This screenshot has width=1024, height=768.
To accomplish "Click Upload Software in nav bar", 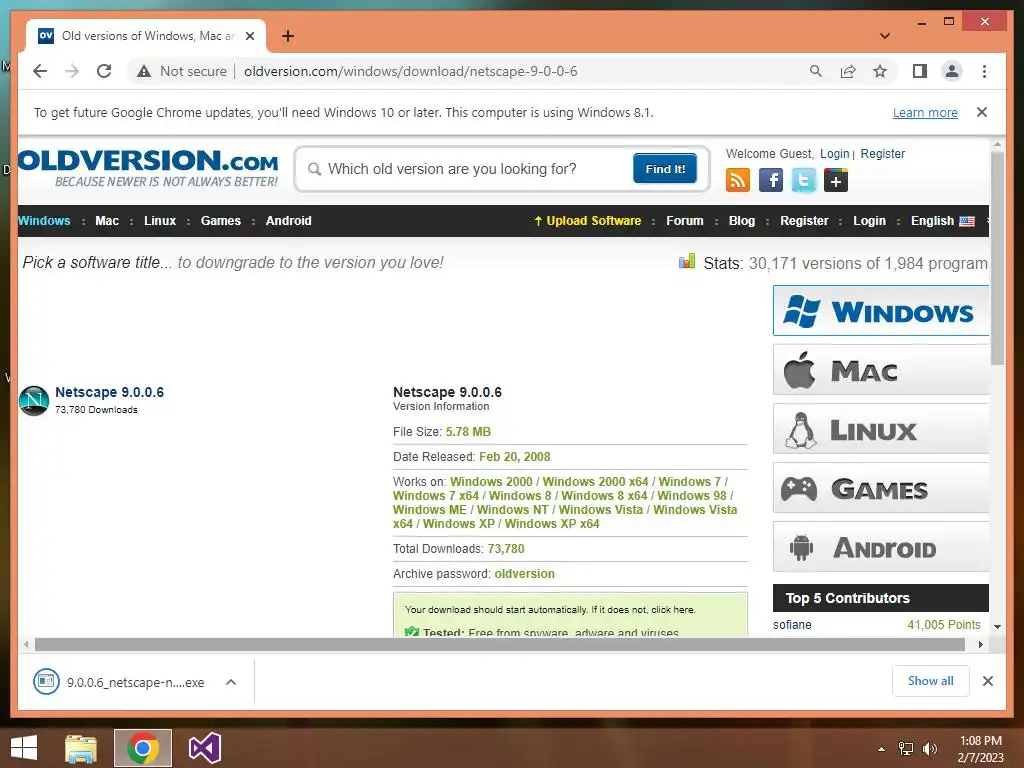I will (x=588, y=221).
